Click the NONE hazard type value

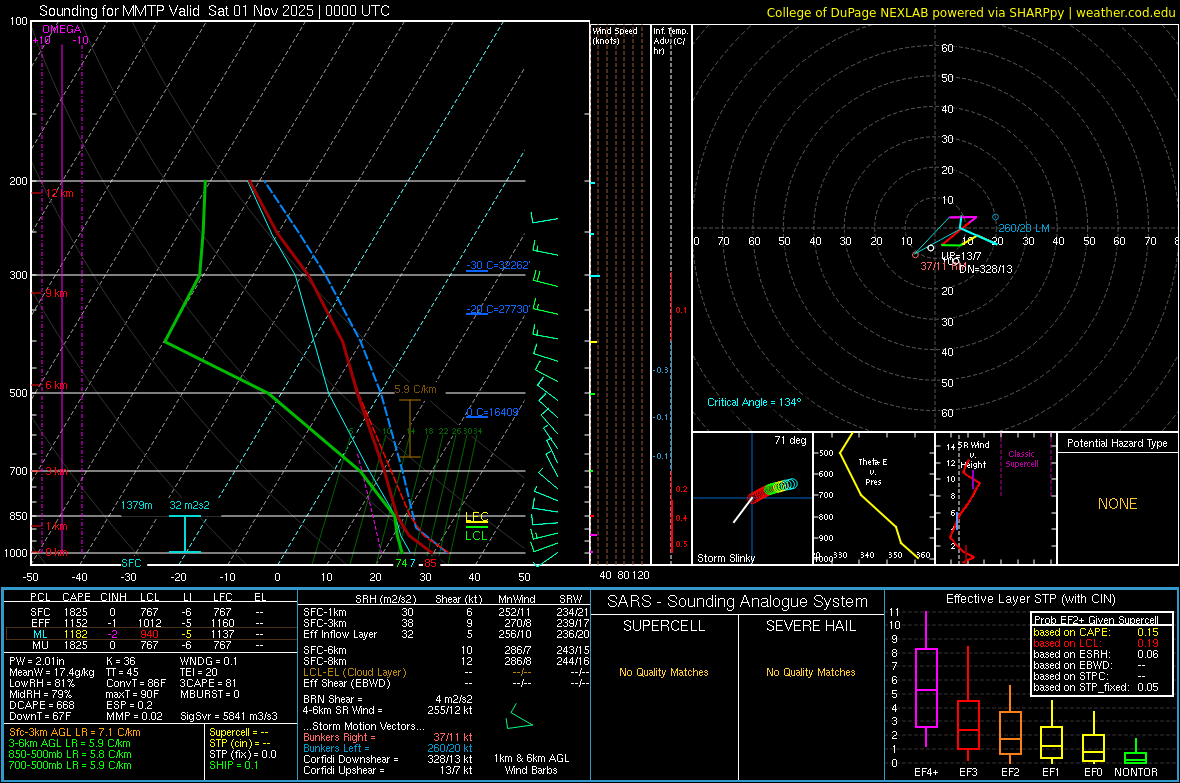[x=1117, y=504]
